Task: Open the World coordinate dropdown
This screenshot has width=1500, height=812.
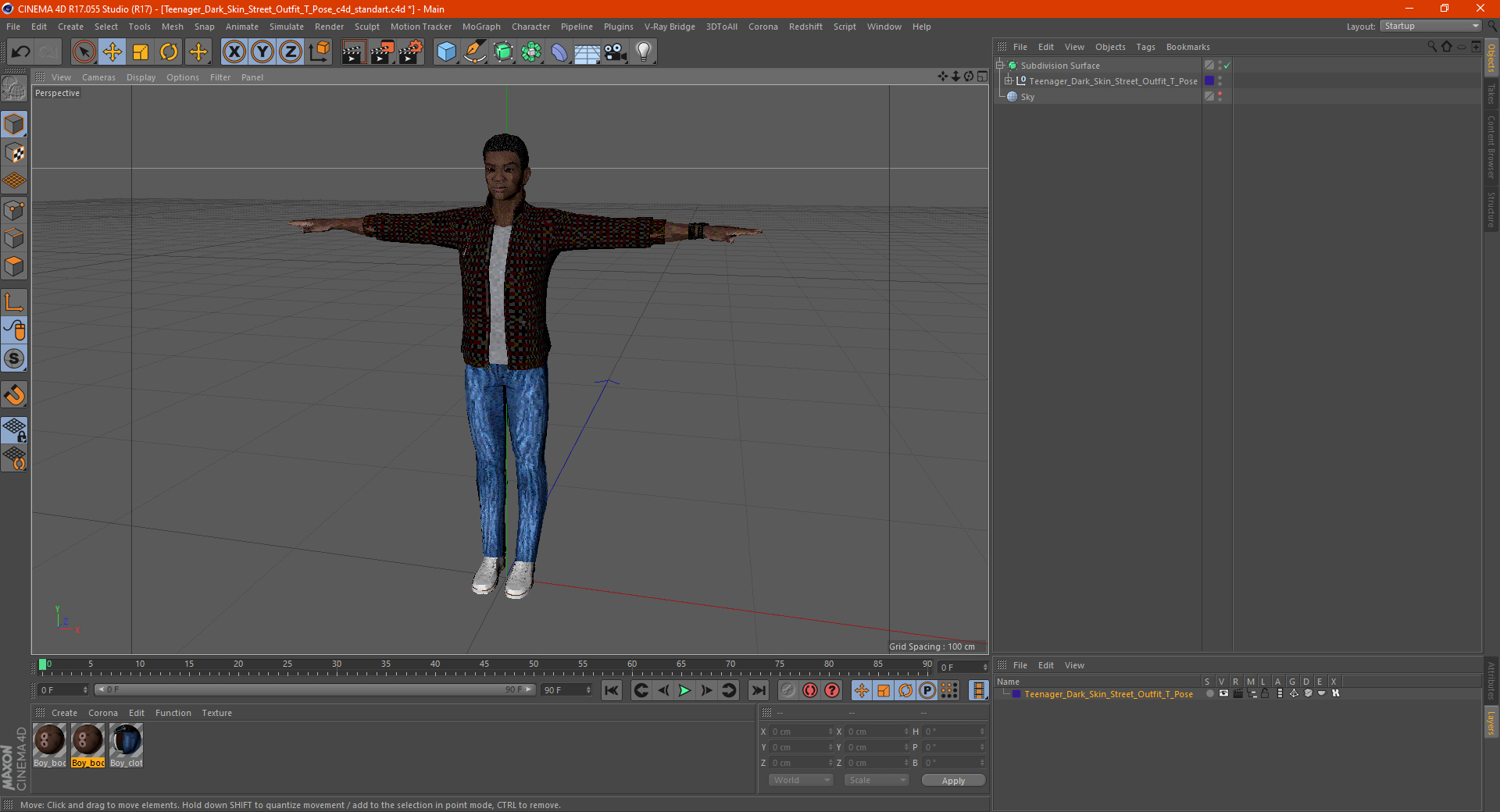Action: tap(801, 780)
